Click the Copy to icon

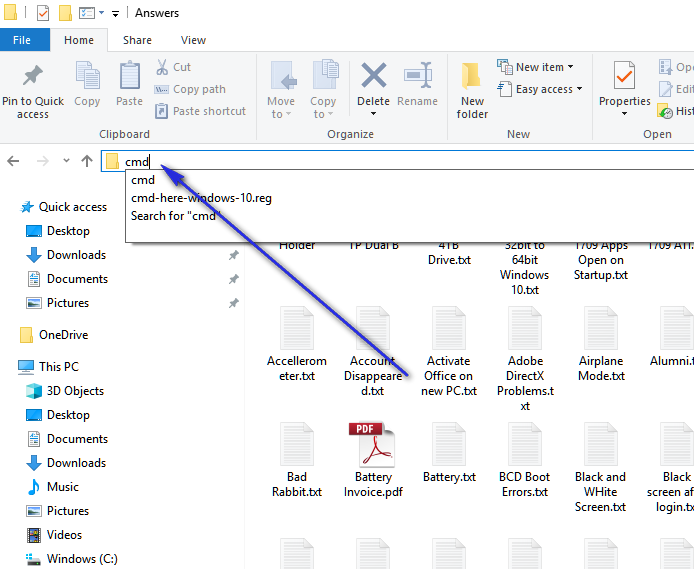(x=326, y=74)
